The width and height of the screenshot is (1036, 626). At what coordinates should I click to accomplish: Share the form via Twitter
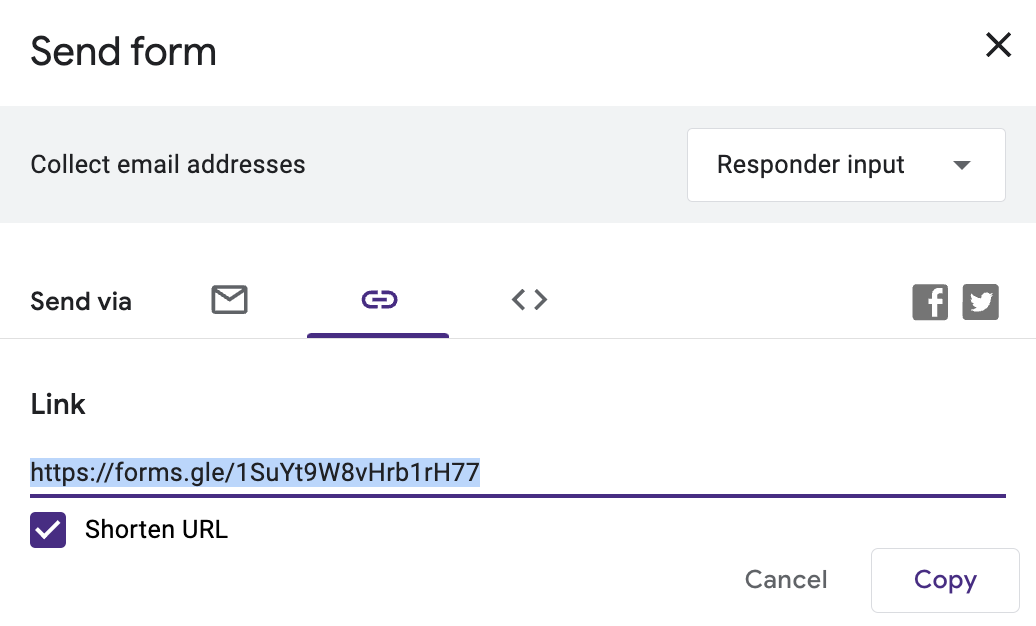click(981, 302)
